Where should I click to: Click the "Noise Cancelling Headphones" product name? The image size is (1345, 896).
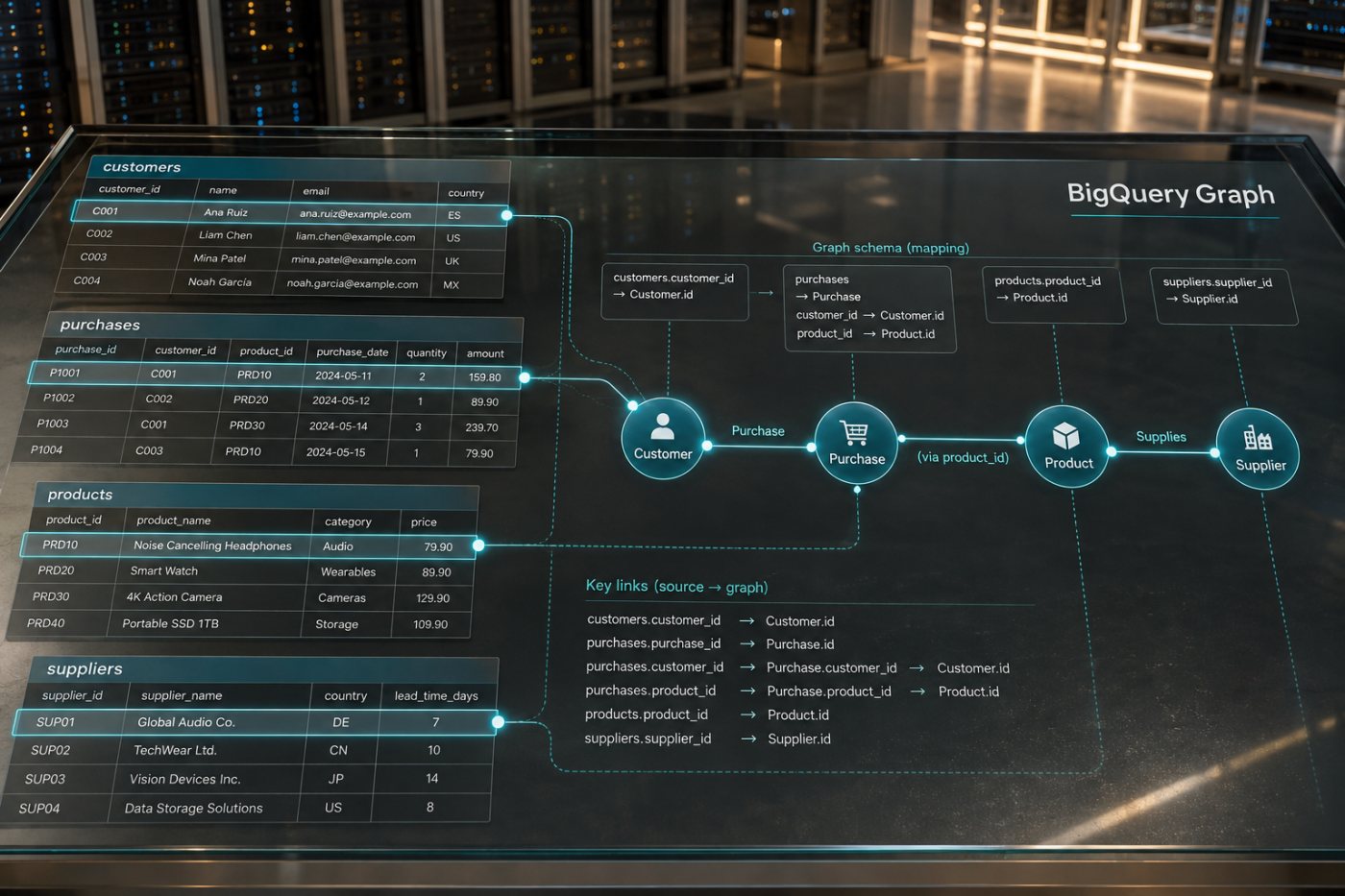coord(212,545)
